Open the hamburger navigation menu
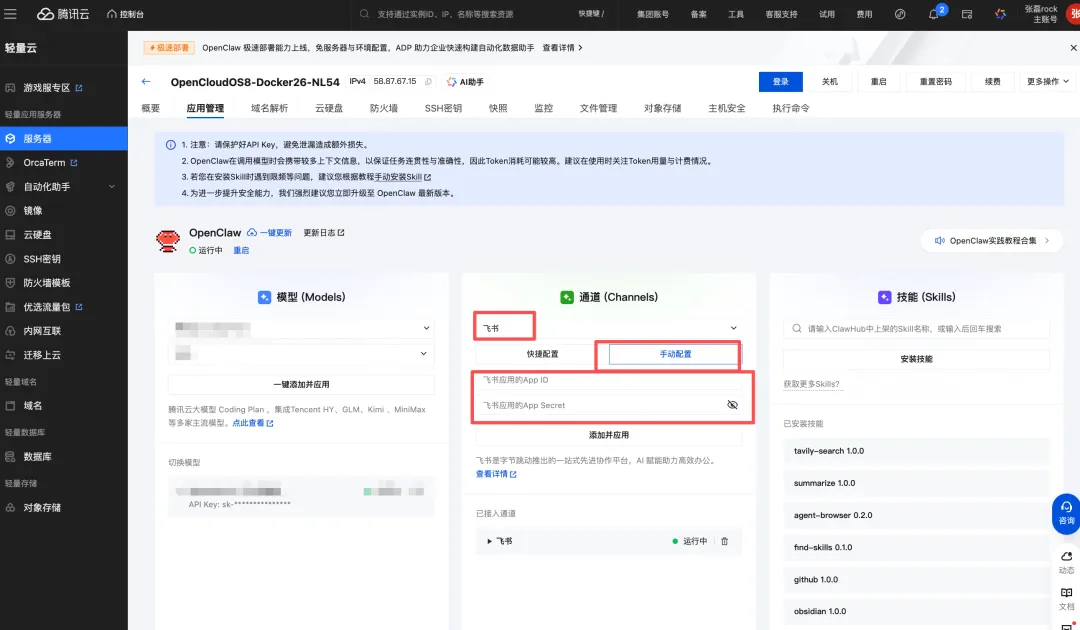Image resolution: width=1080 pixels, height=630 pixels. tap(10, 14)
